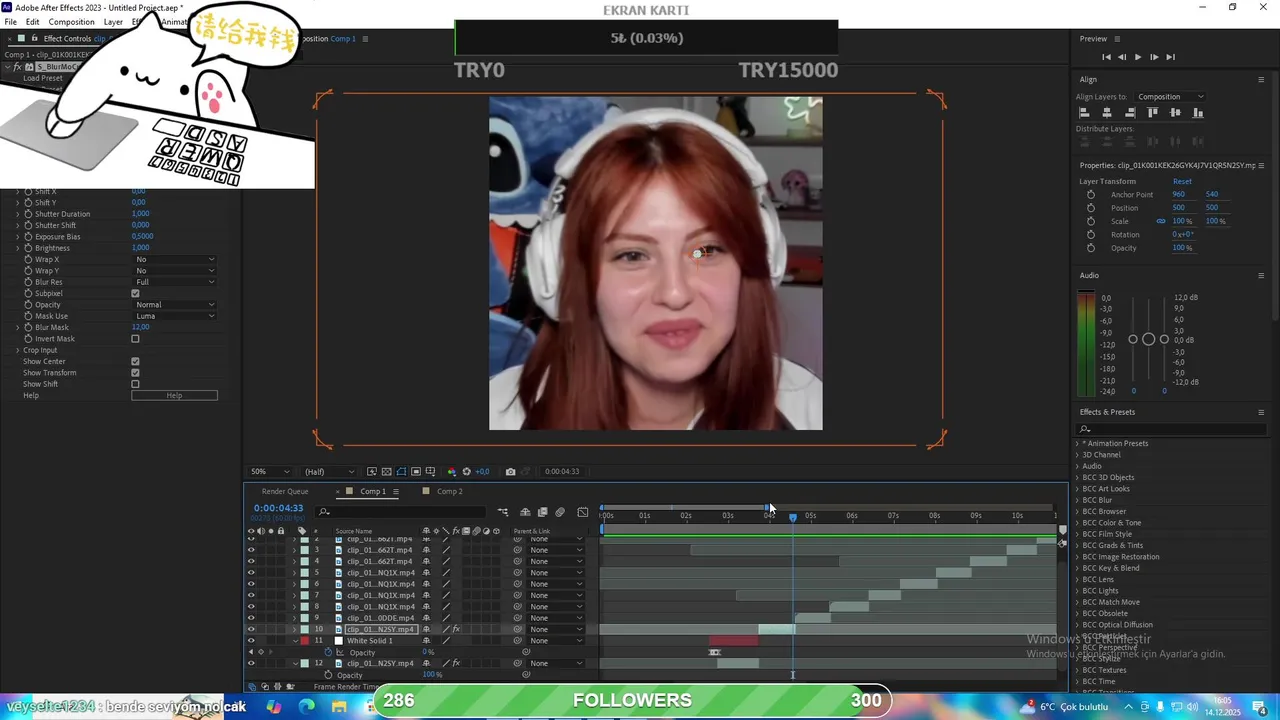1280x720 pixels.
Task: Switch to Render Queue tab
Action: click(x=285, y=492)
